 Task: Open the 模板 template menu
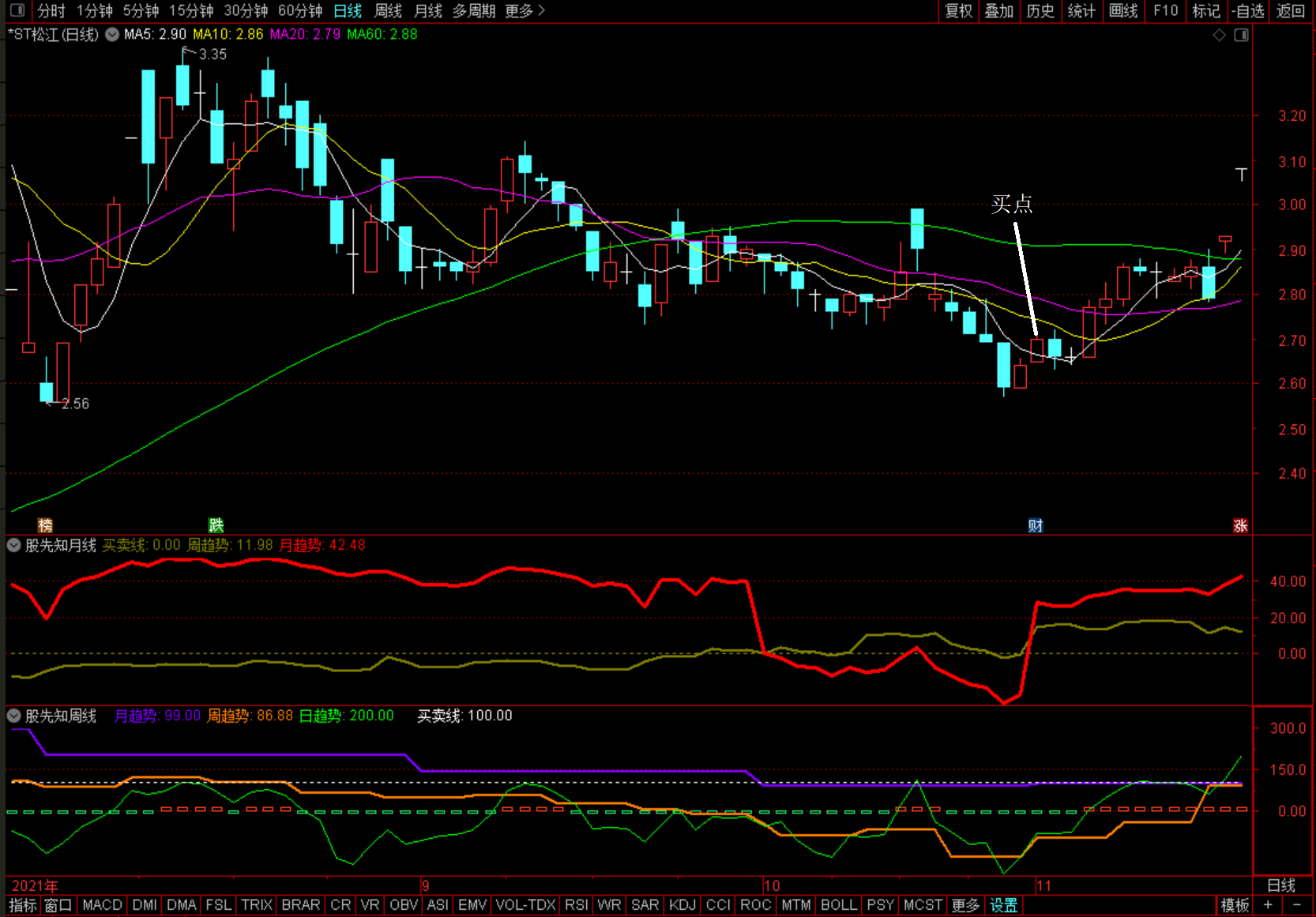pos(1235,905)
